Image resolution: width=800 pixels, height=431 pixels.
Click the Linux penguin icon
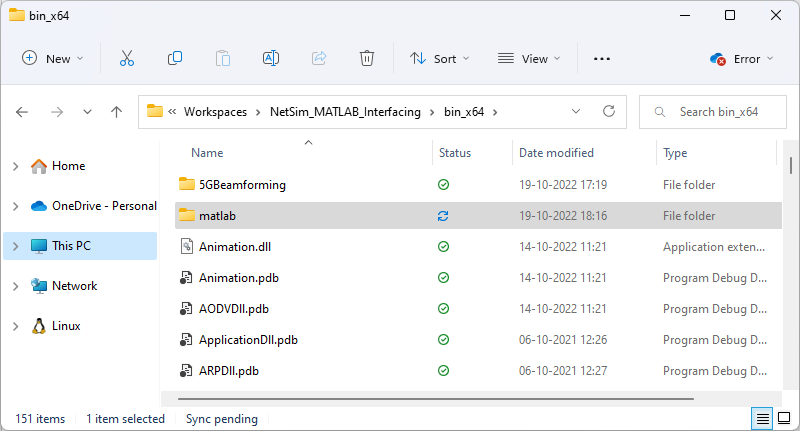point(39,326)
